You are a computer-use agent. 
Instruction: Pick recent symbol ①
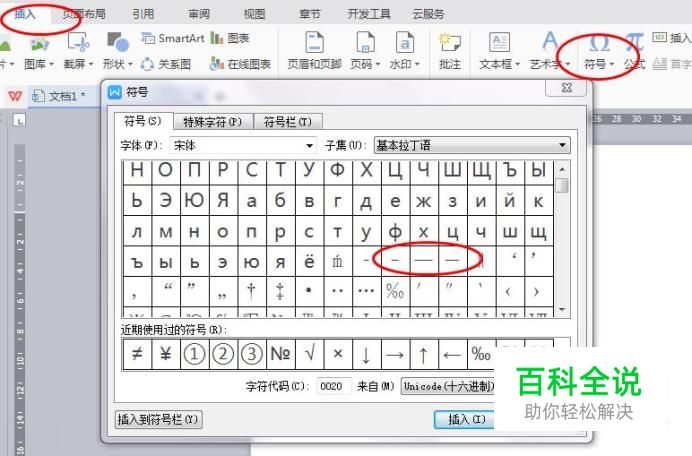(194, 354)
